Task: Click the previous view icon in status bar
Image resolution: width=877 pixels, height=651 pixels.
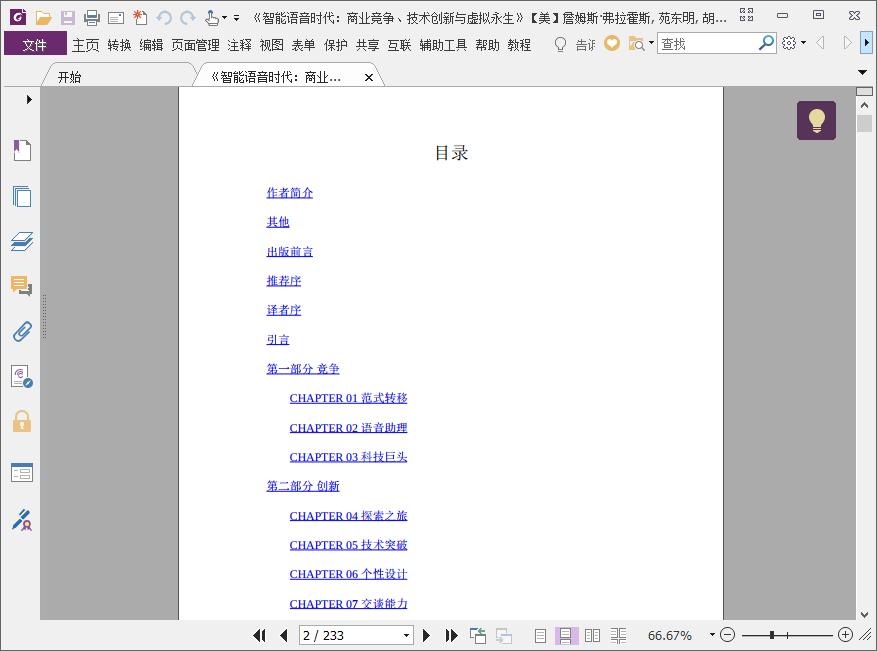Action: [478, 635]
